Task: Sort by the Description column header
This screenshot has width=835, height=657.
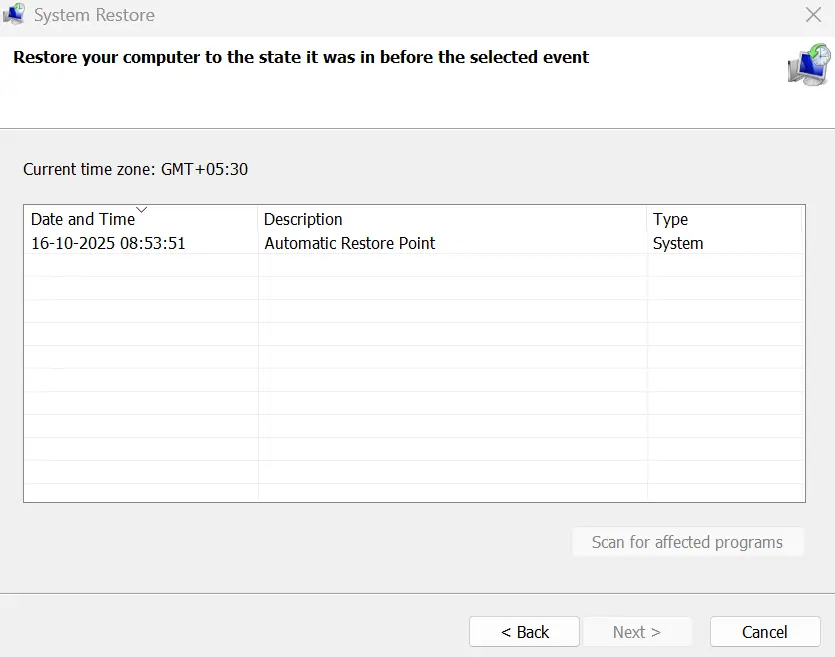Action: tap(303, 219)
